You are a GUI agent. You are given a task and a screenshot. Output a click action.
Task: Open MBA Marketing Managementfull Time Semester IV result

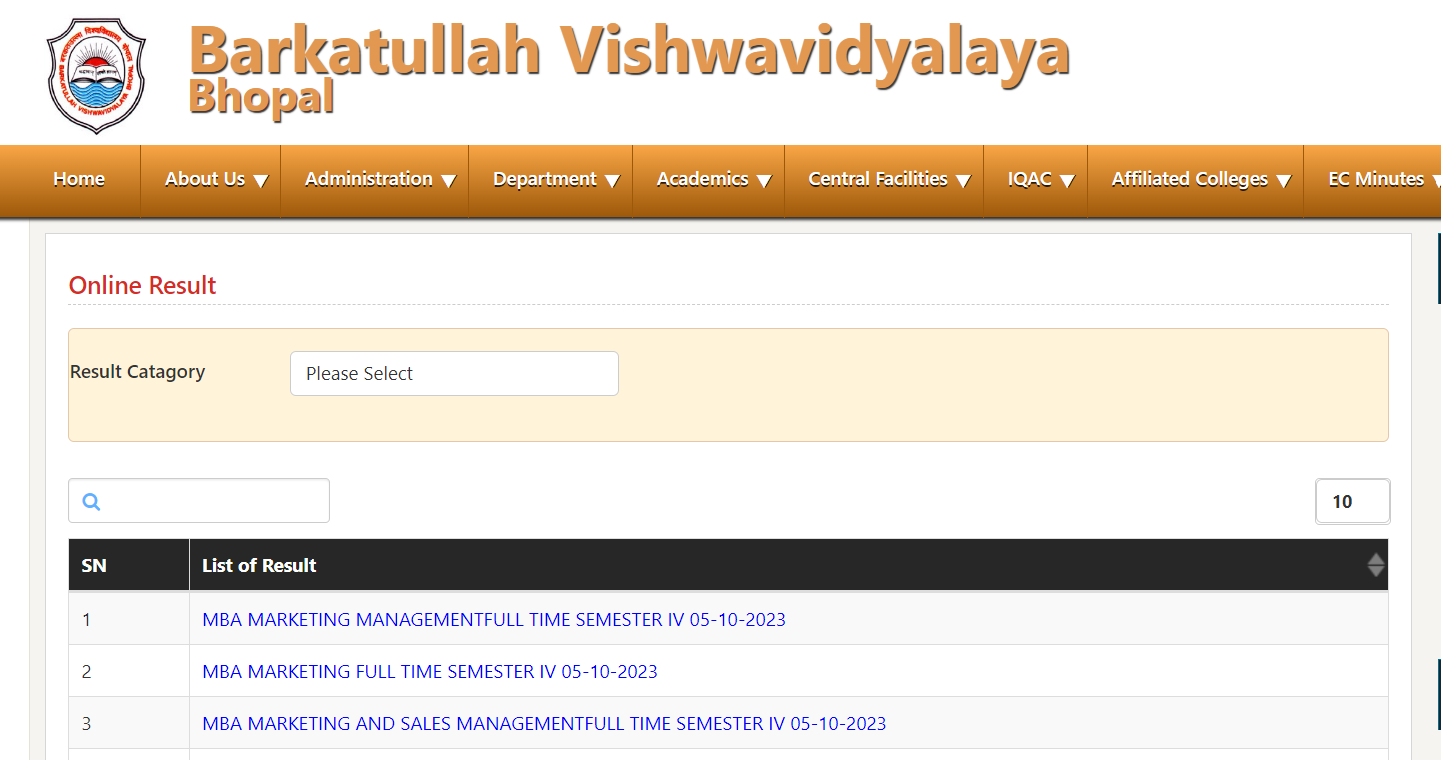[x=494, y=620]
